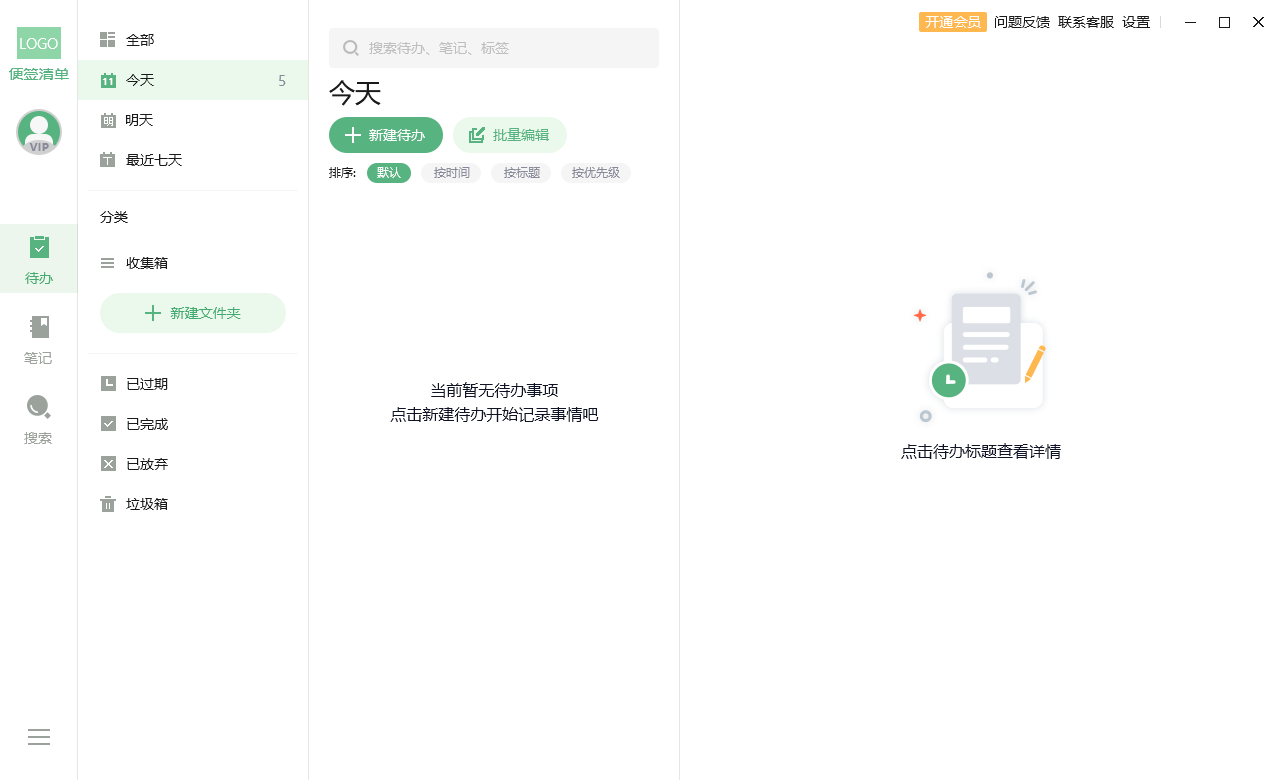The height and width of the screenshot is (780, 1280).
Task: Open the bottom hamburger menu
Action: tap(38, 737)
